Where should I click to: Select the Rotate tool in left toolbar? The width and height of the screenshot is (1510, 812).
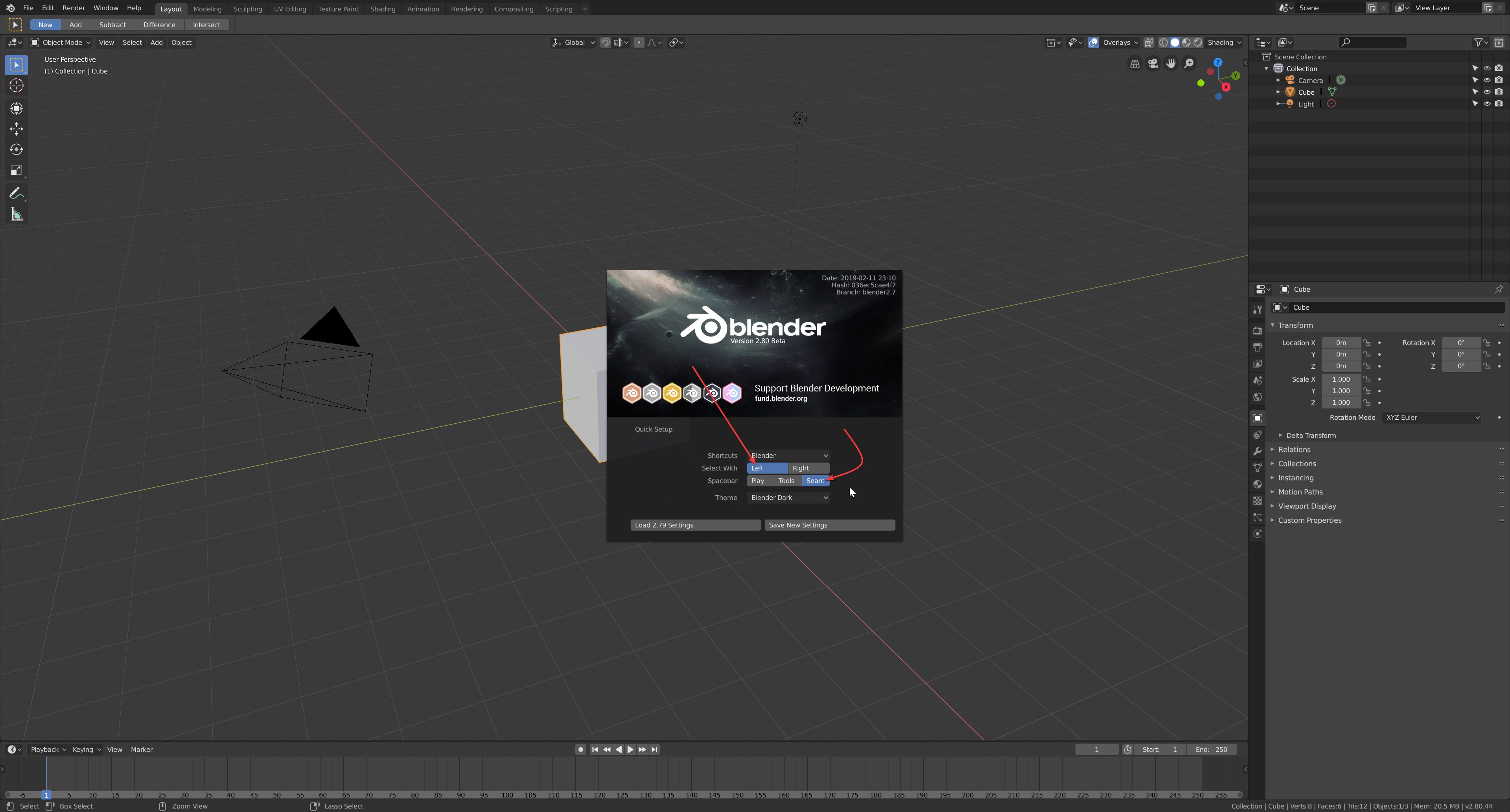tap(17, 149)
